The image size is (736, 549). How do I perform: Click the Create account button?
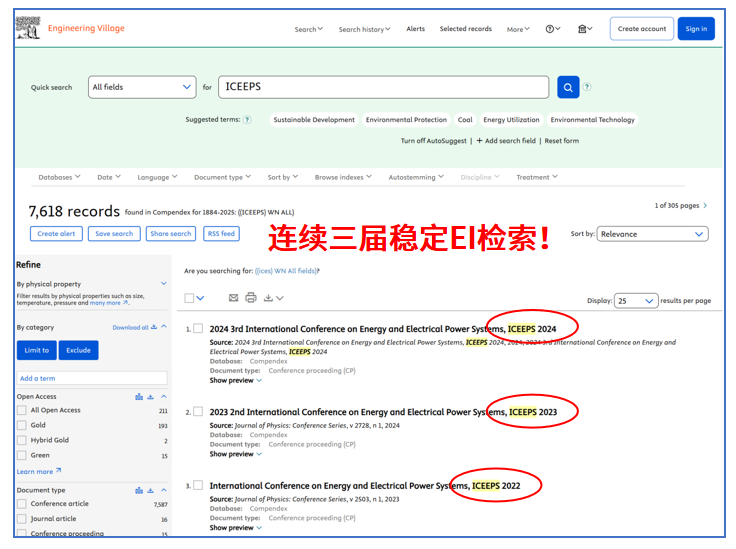tap(642, 29)
